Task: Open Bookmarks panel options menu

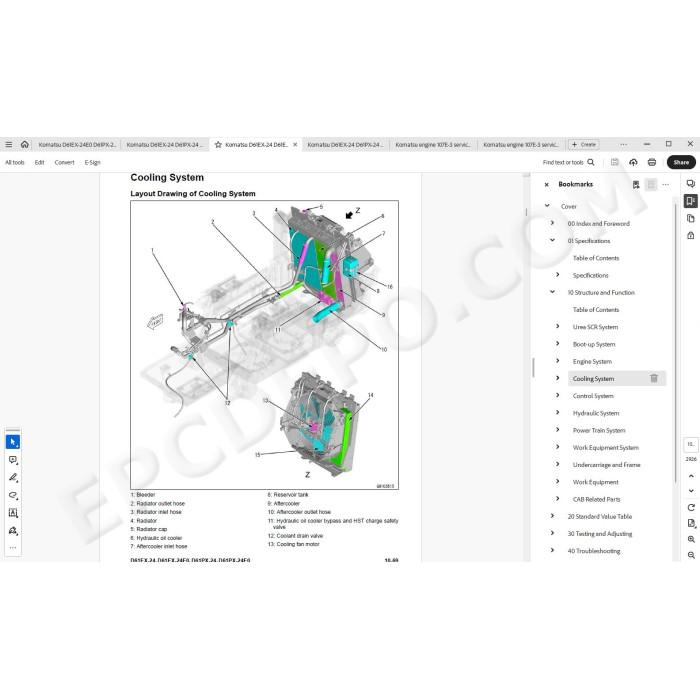Action: pyautogui.click(x=665, y=184)
